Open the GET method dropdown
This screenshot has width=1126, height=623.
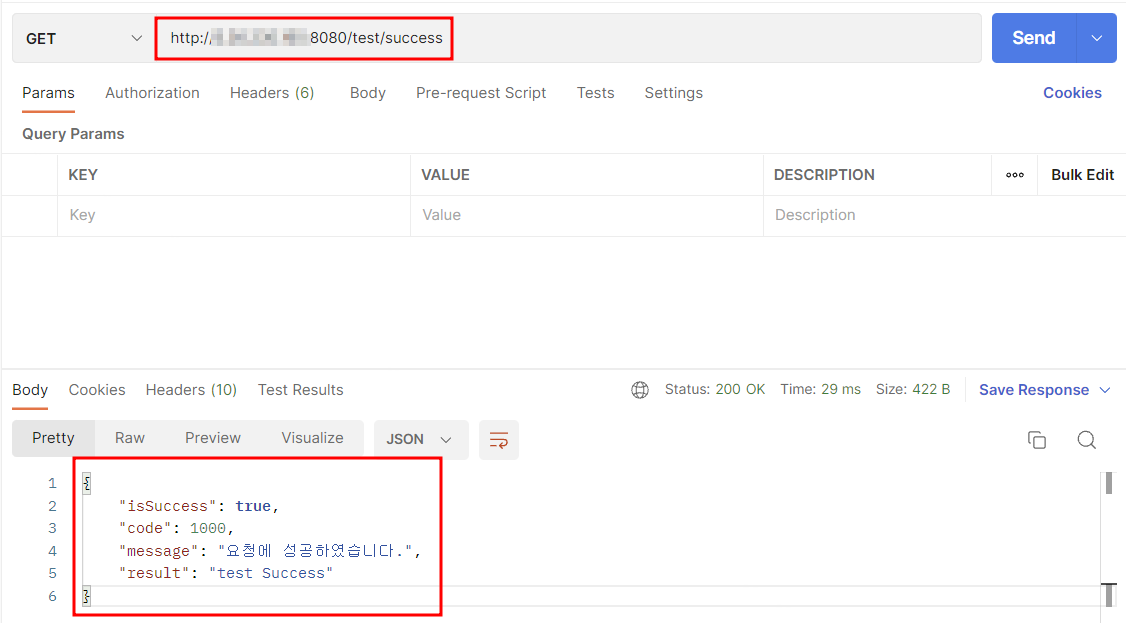pyautogui.click(x=83, y=38)
